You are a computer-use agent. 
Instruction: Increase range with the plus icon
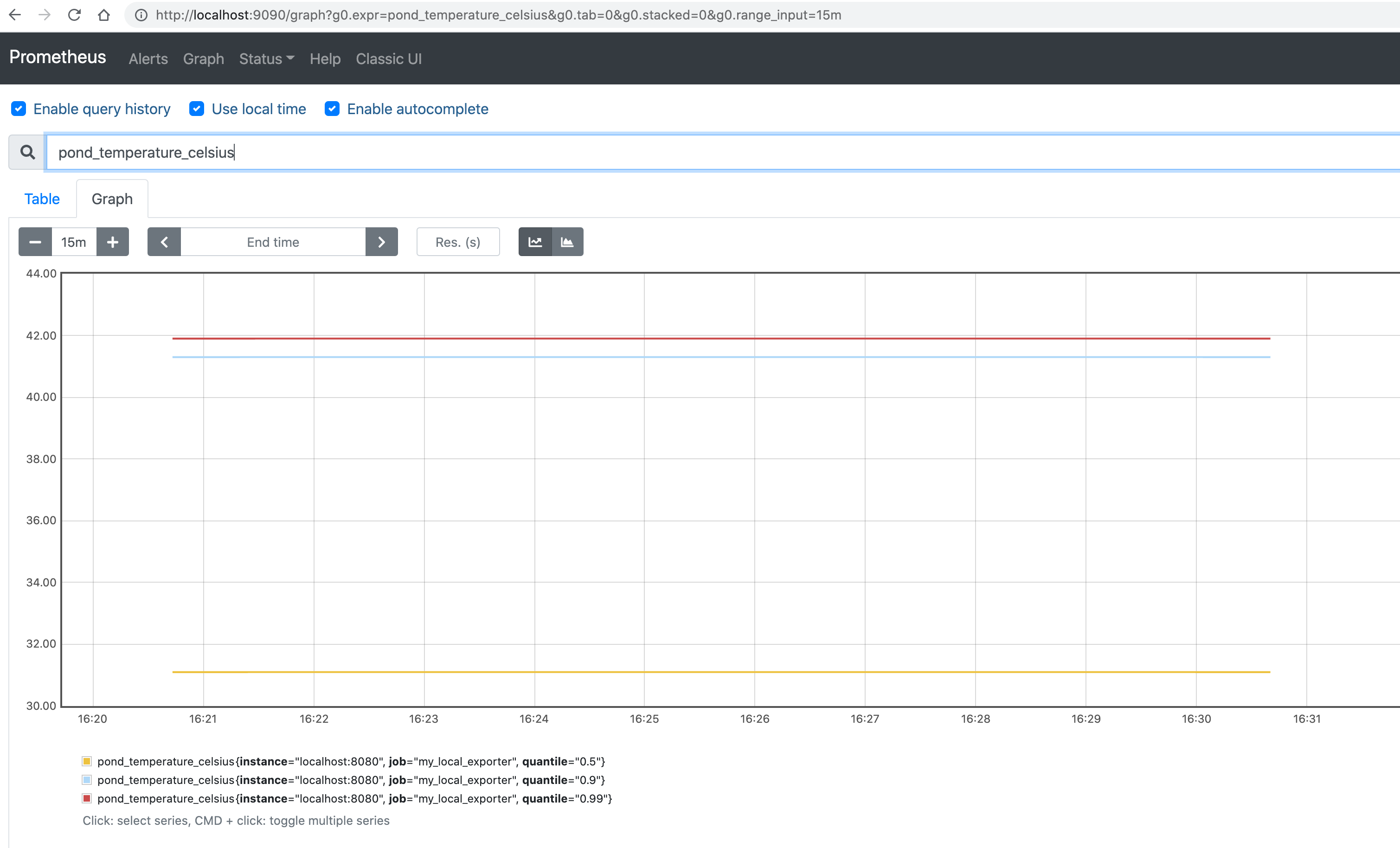pyautogui.click(x=113, y=242)
